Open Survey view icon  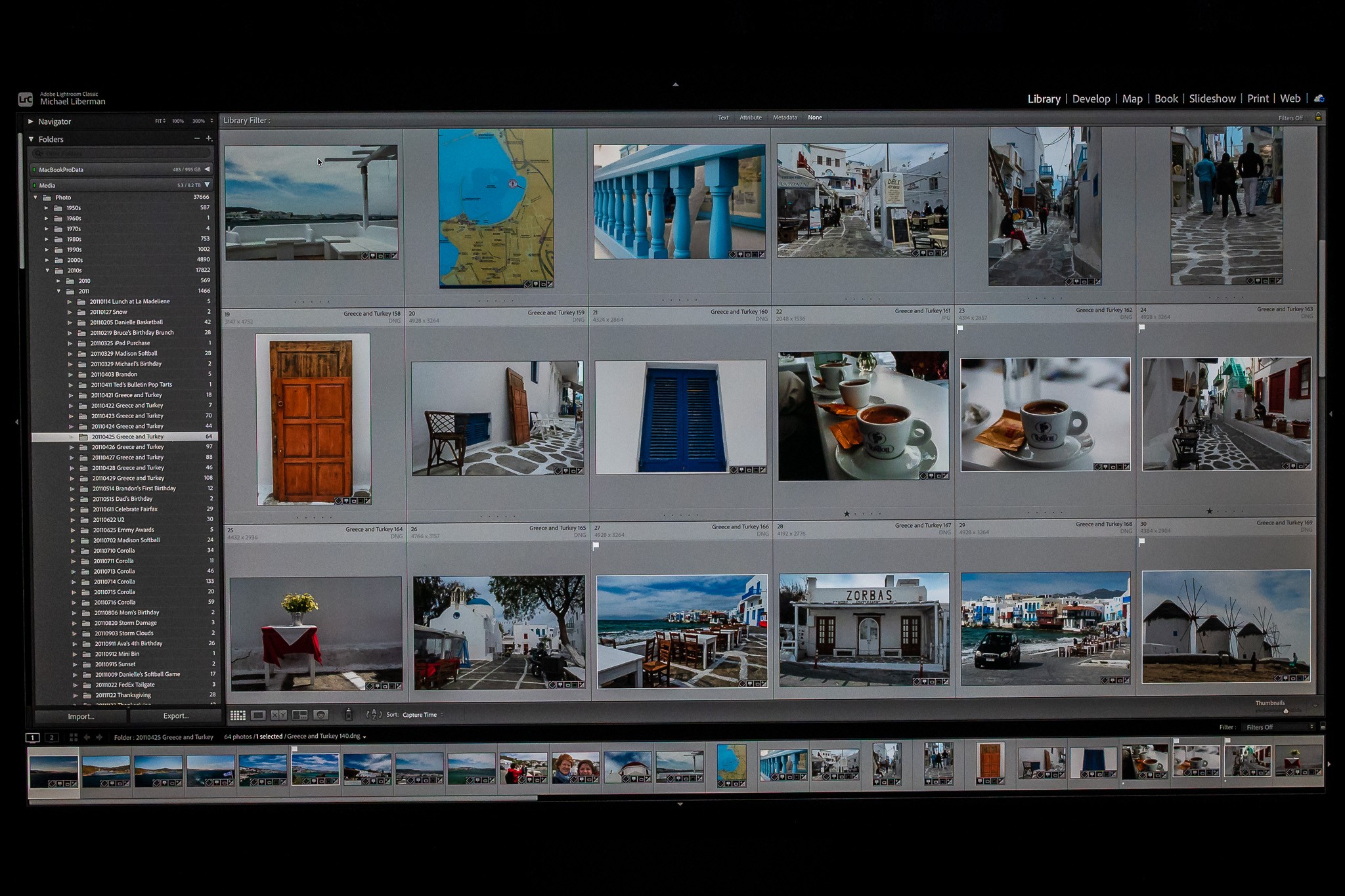(299, 715)
